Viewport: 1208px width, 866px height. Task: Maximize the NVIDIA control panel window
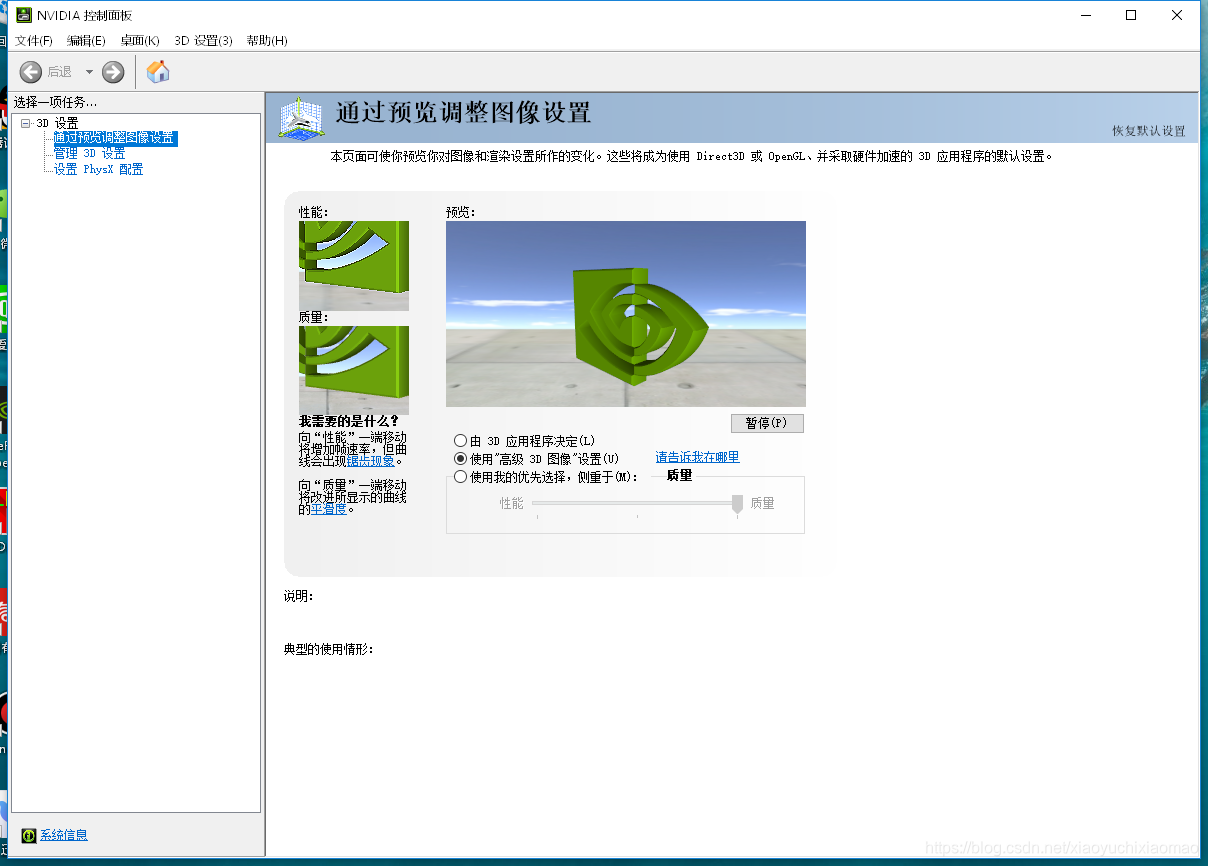[1131, 15]
